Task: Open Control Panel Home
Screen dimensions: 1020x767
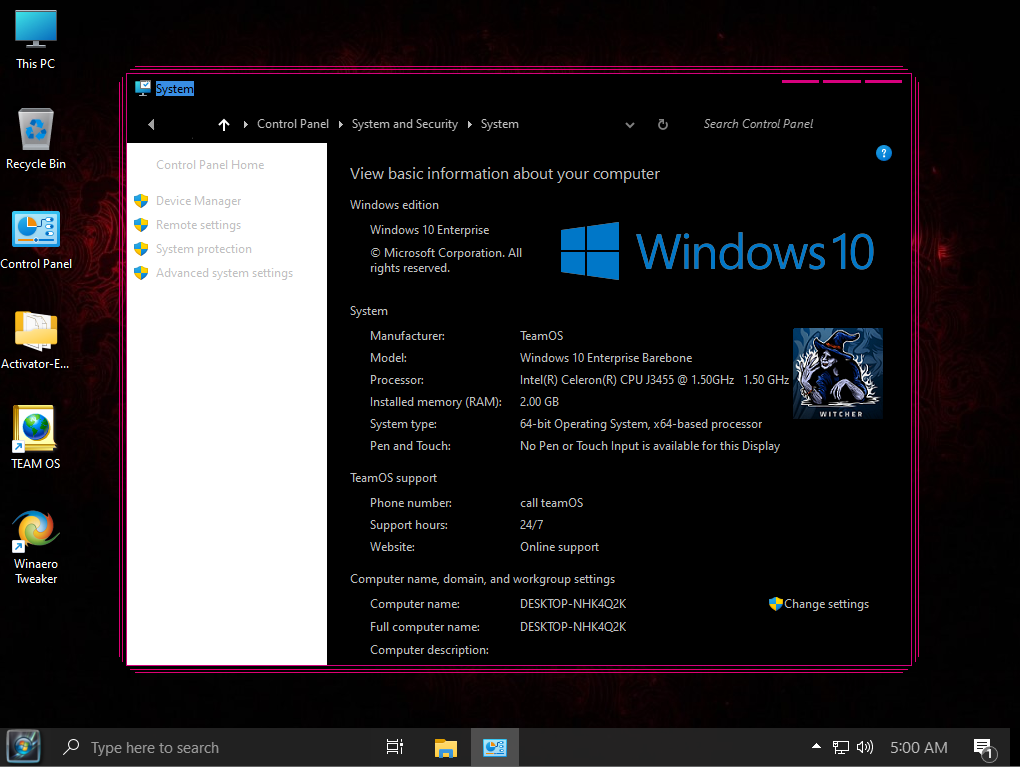Action: [x=210, y=165]
